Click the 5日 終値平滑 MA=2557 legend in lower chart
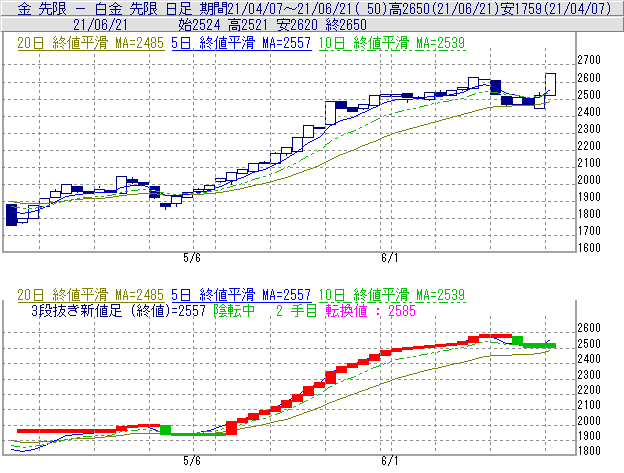 click(241, 295)
